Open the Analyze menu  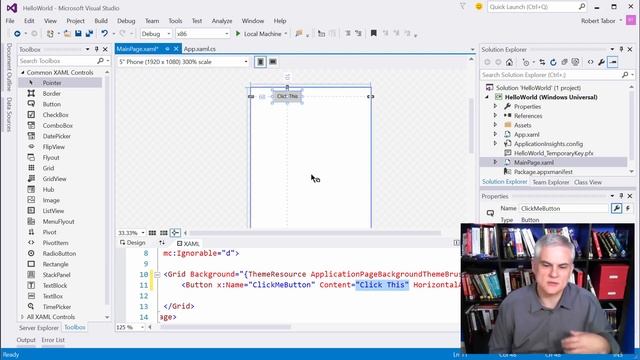(222, 20)
